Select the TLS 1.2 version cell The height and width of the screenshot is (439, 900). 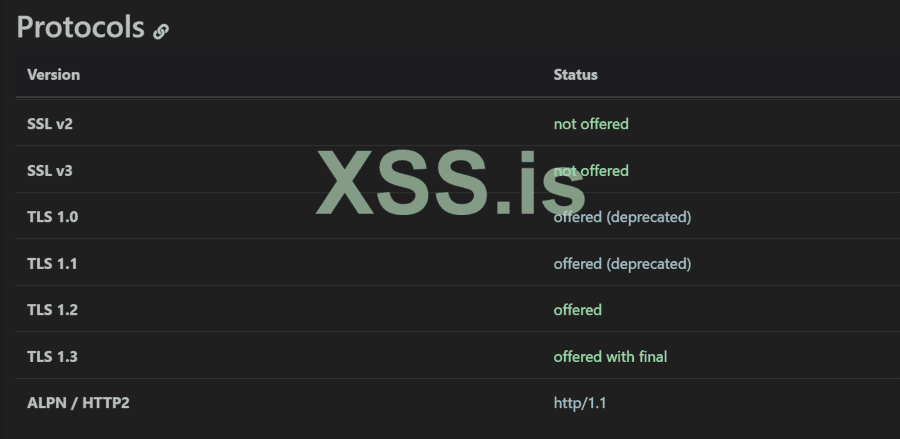pyautogui.click(x=52, y=310)
